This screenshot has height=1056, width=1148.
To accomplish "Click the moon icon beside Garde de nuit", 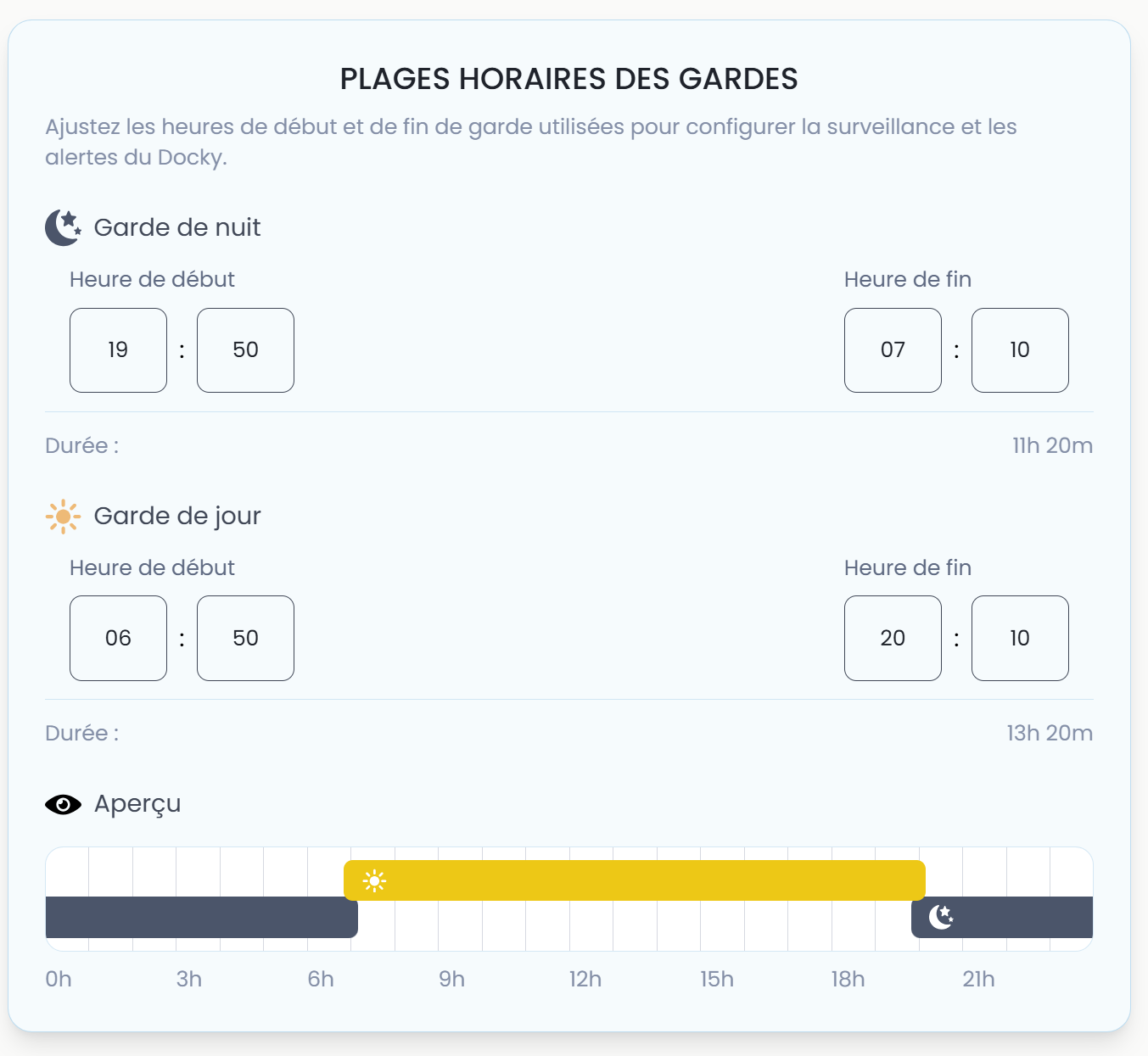I will tap(63, 227).
